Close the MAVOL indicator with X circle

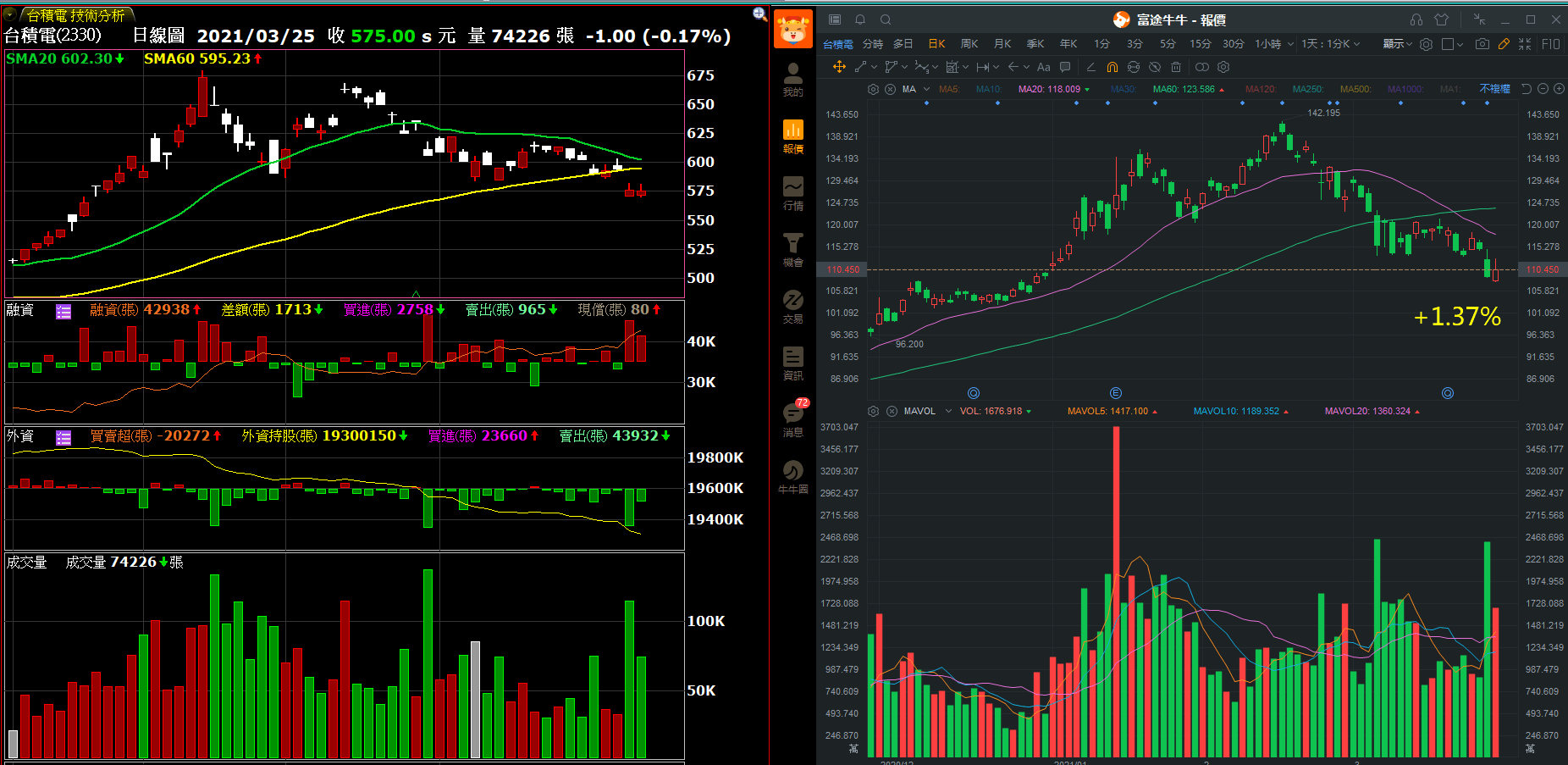coord(892,411)
